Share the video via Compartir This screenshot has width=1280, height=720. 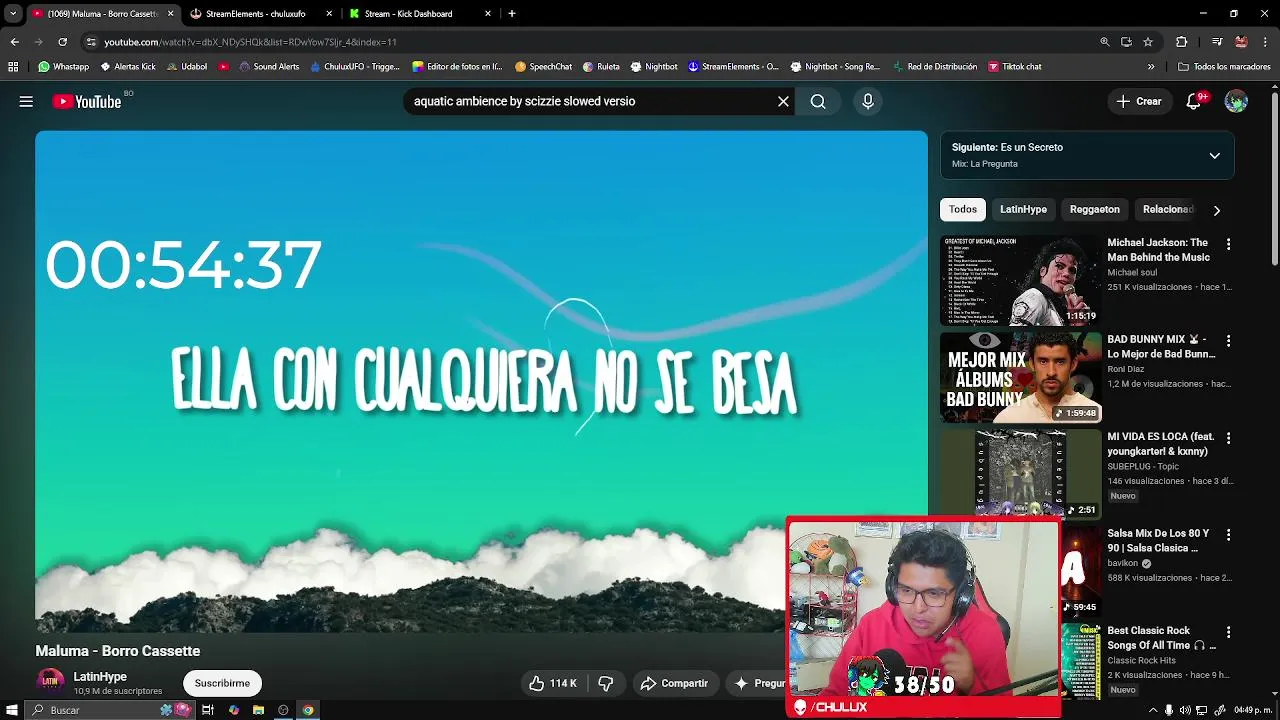(674, 683)
